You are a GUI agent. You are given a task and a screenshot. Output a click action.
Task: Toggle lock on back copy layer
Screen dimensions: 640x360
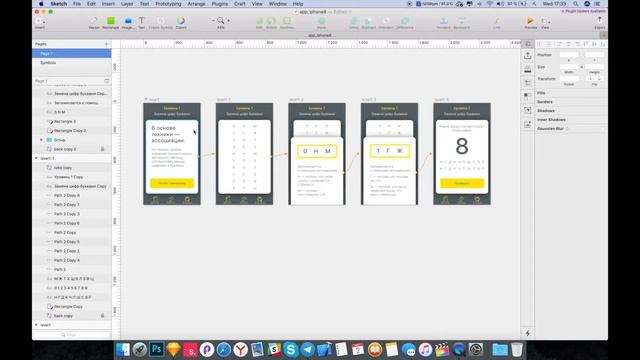click(102, 316)
